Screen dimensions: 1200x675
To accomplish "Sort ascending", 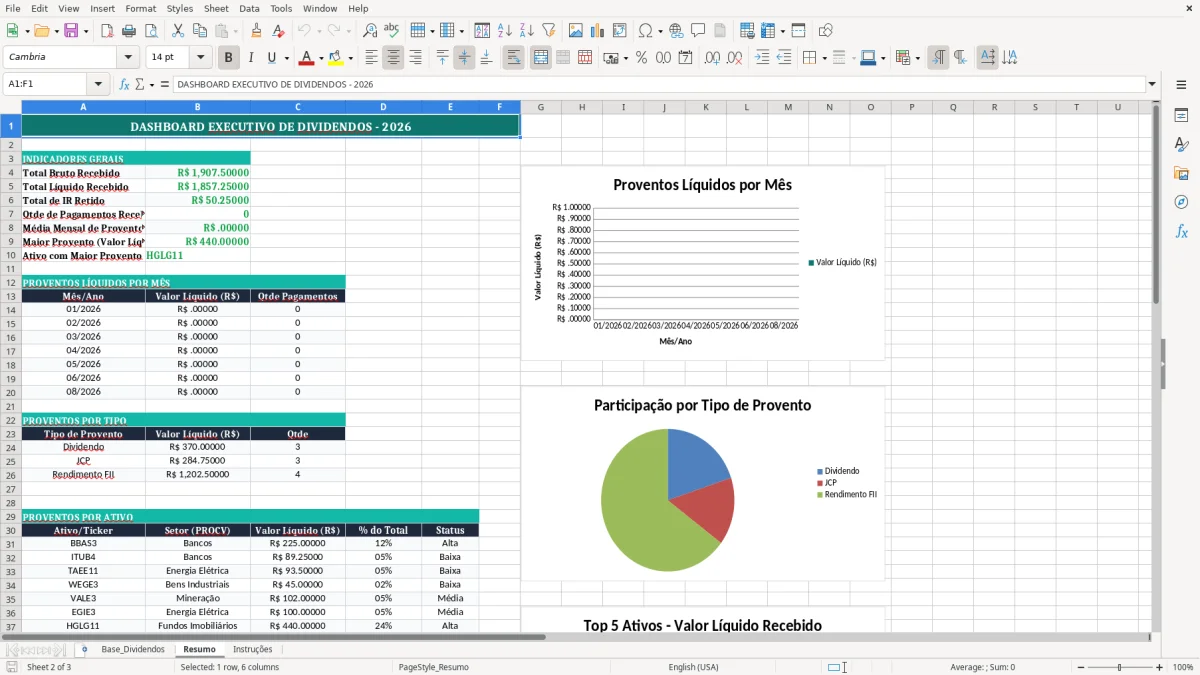I will 504,31.
